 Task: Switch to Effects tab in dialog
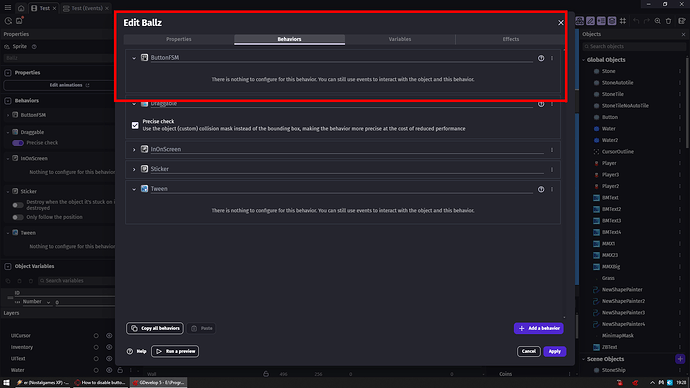click(x=510, y=39)
